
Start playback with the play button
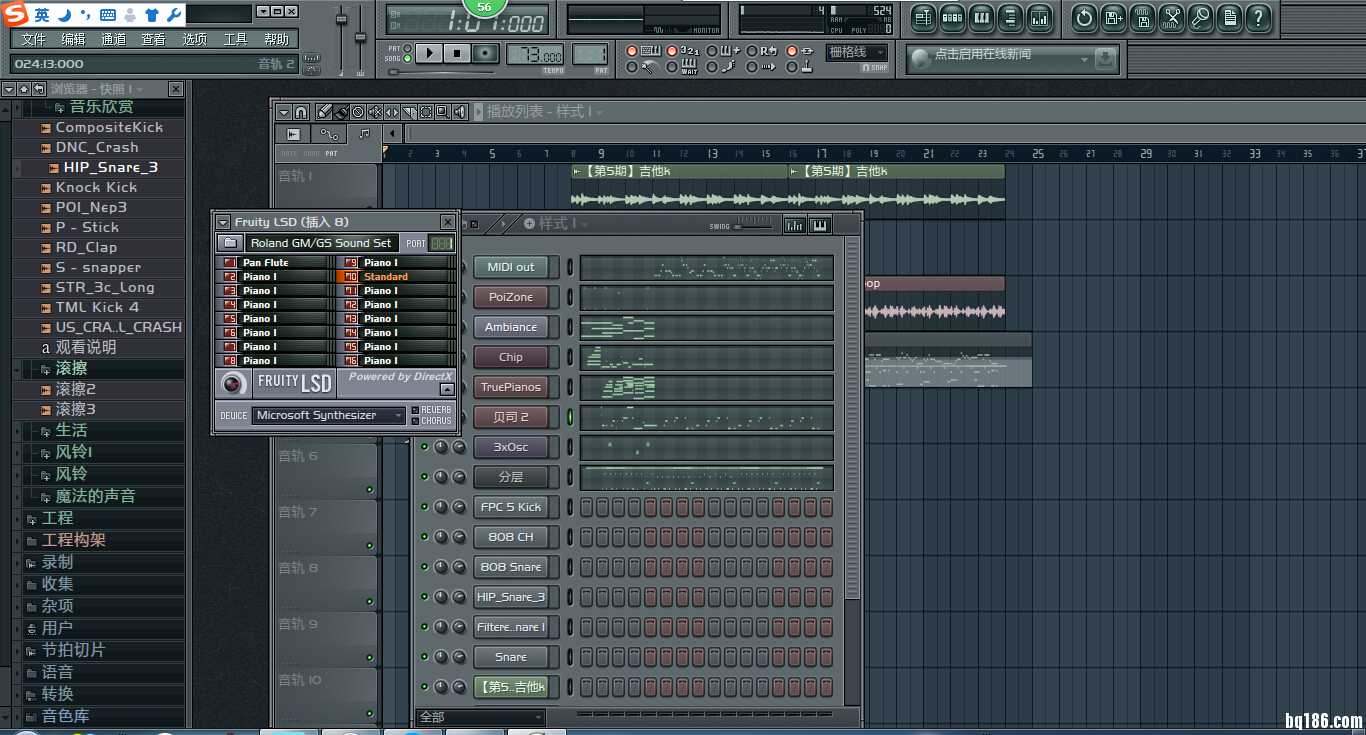(429, 53)
